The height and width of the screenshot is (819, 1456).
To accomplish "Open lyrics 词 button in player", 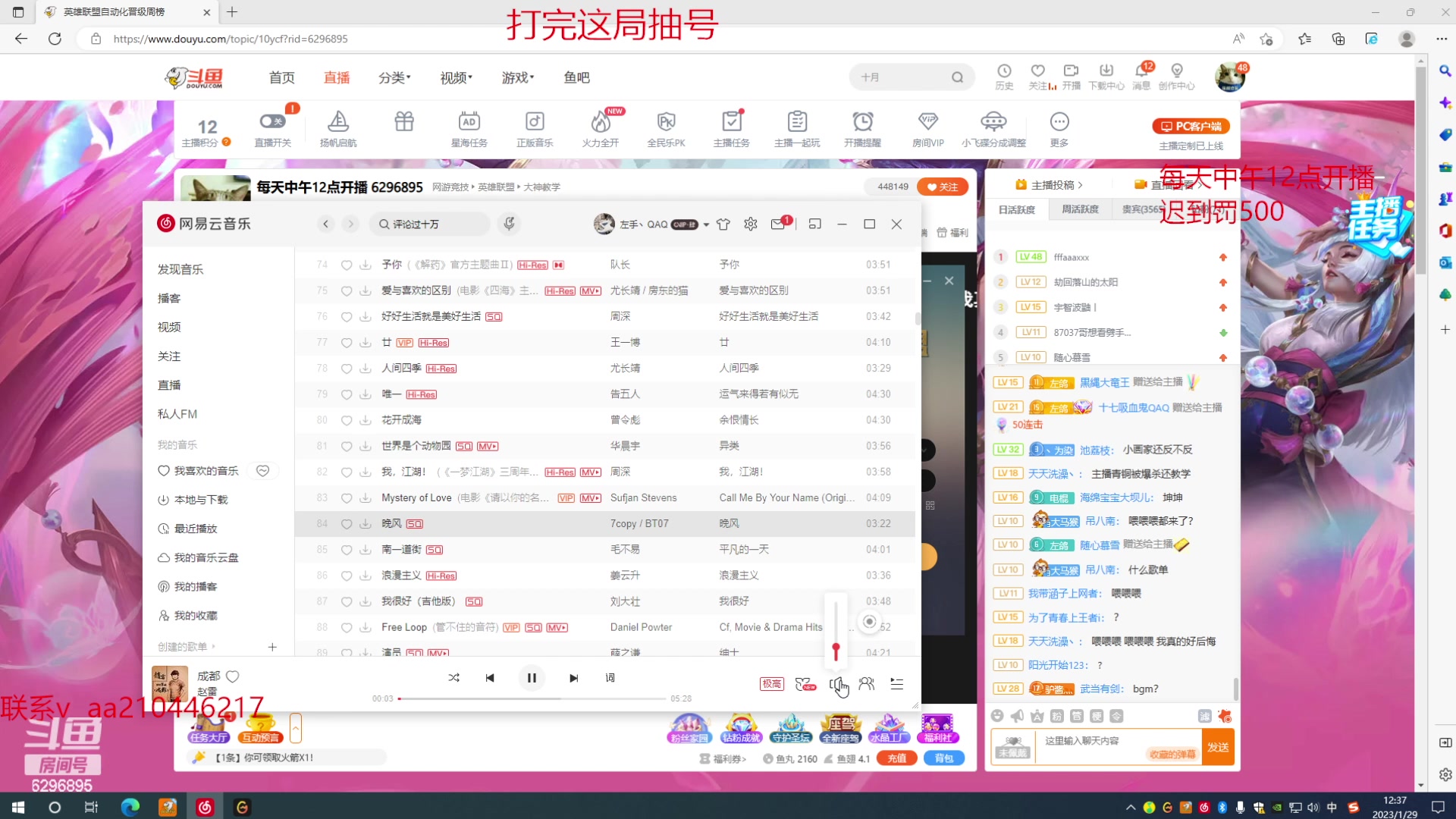I will (610, 678).
